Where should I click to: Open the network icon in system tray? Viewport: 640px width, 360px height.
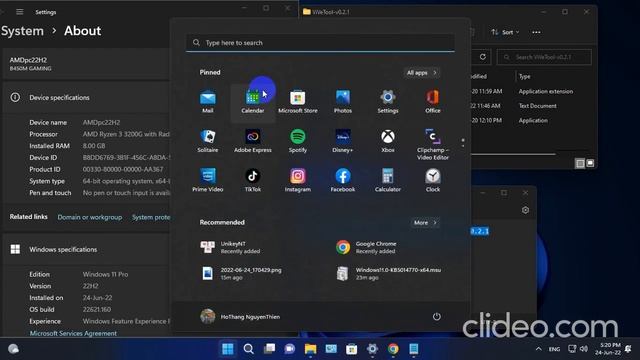click(572, 349)
